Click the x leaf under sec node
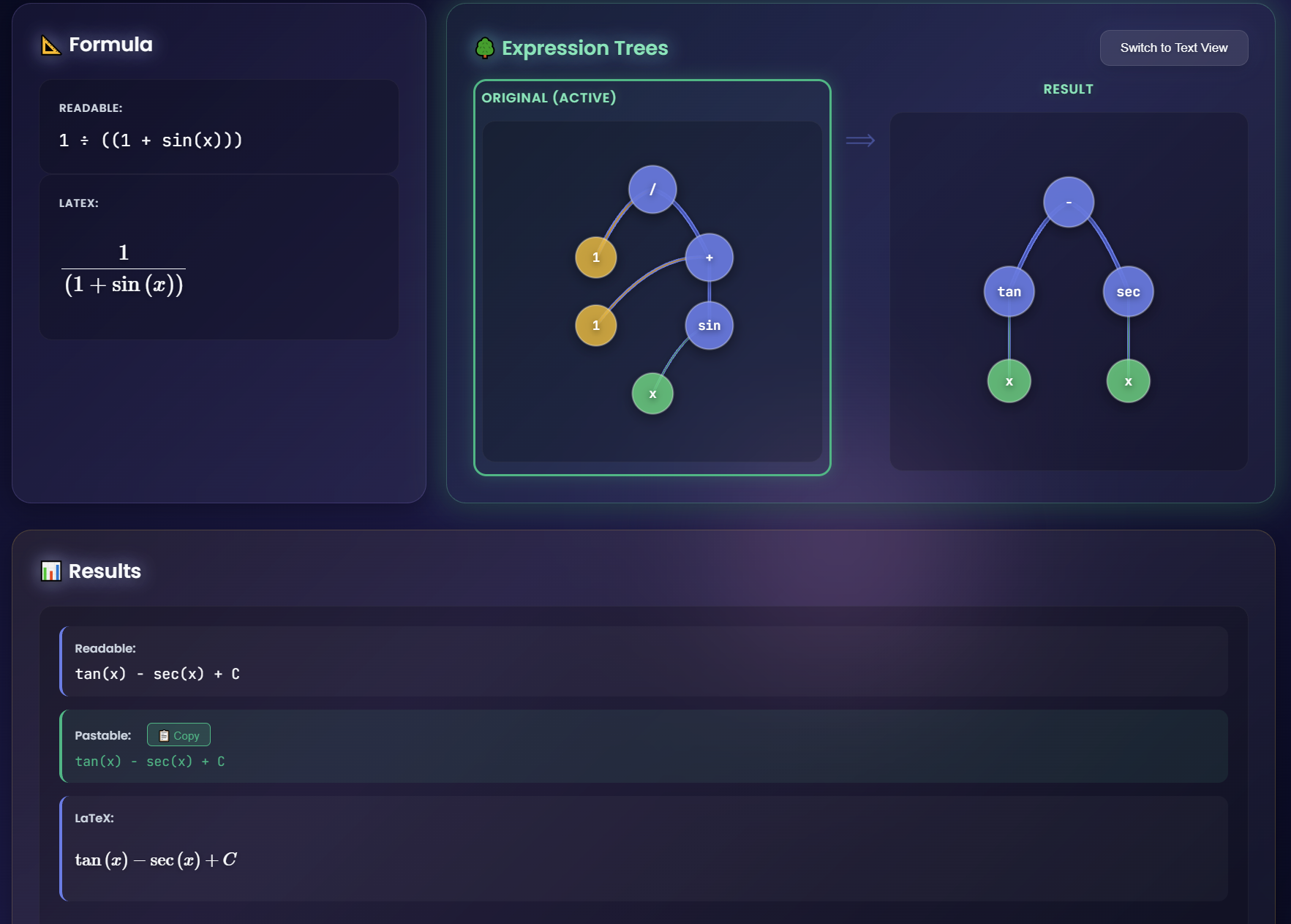 point(1128,381)
